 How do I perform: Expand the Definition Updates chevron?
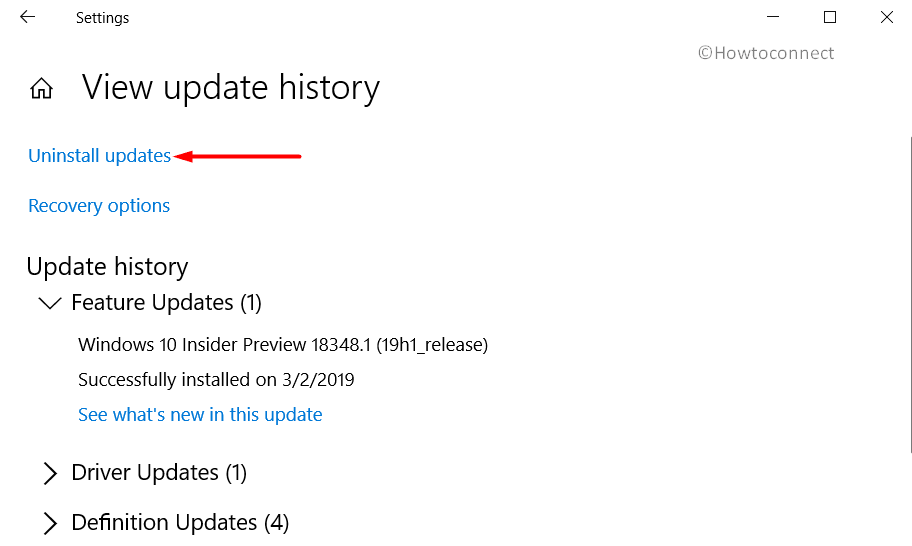pos(49,523)
